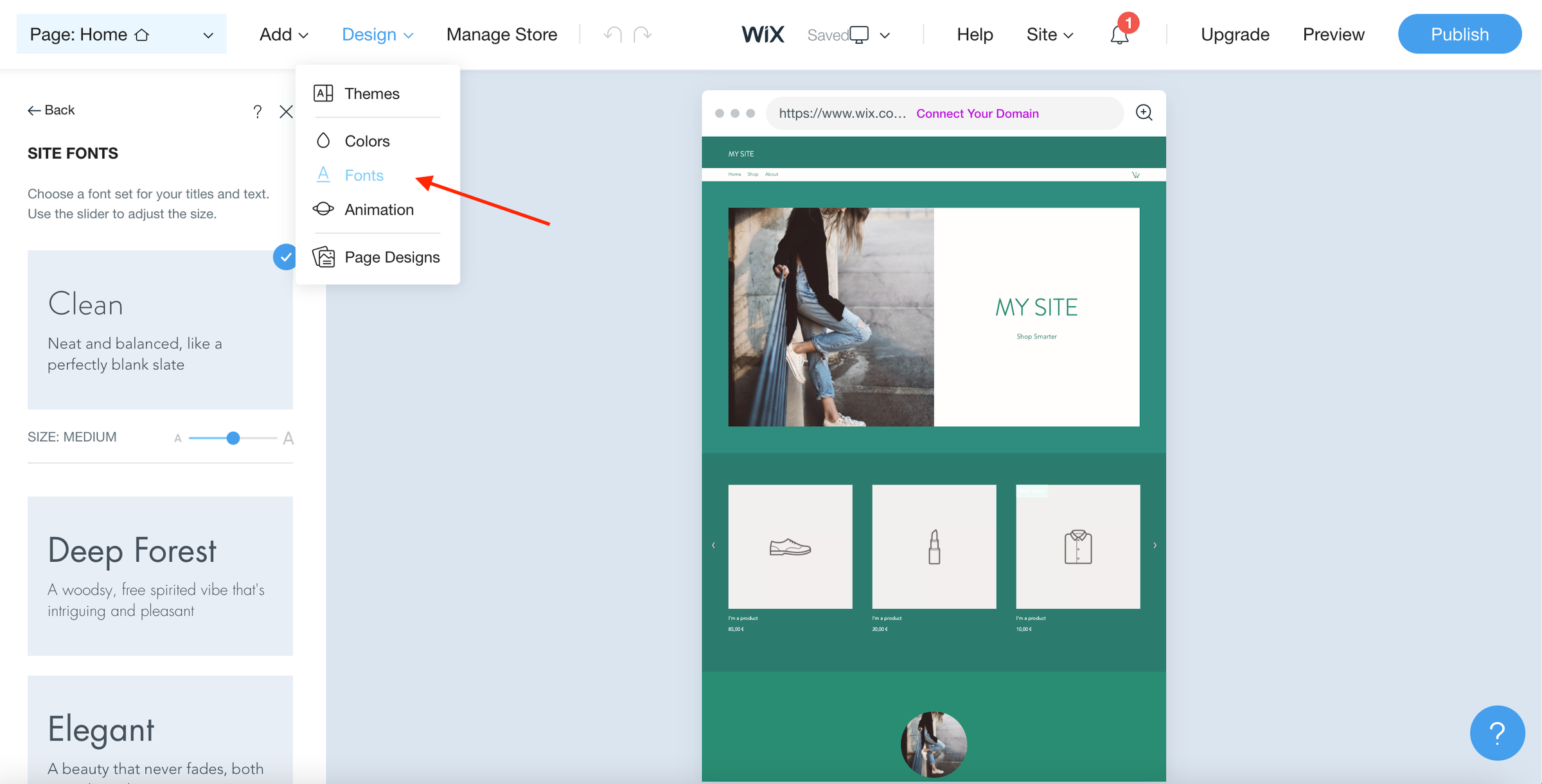Click the question mark in Site Fonts panel
This screenshot has height=784, width=1542.
point(257,112)
